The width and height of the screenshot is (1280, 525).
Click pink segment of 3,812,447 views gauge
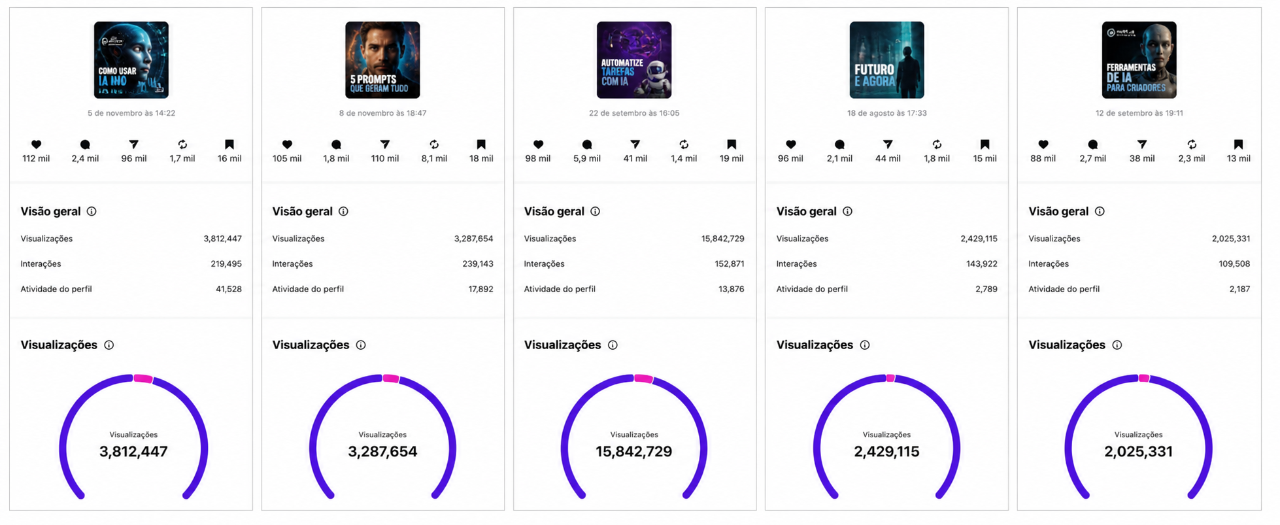click(x=143, y=378)
